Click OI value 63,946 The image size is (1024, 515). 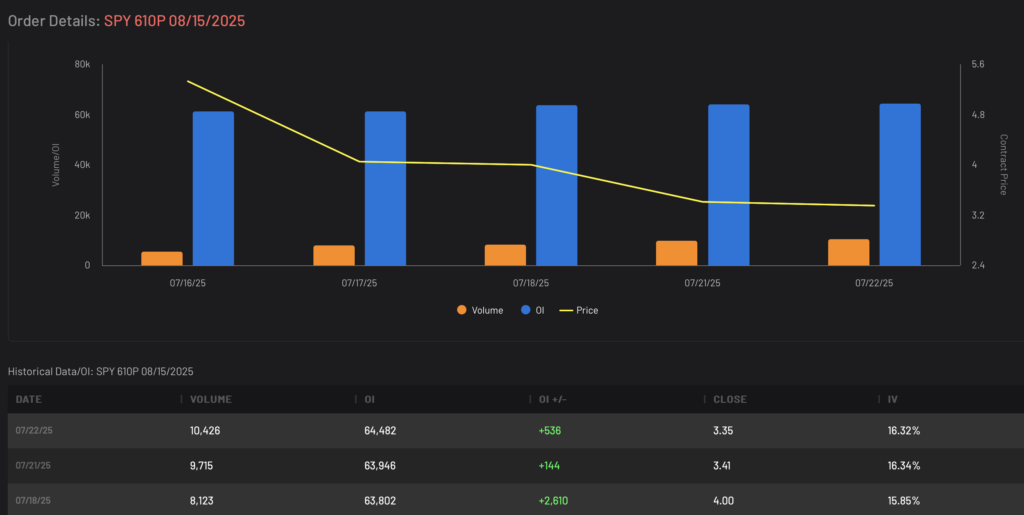tap(380, 466)
